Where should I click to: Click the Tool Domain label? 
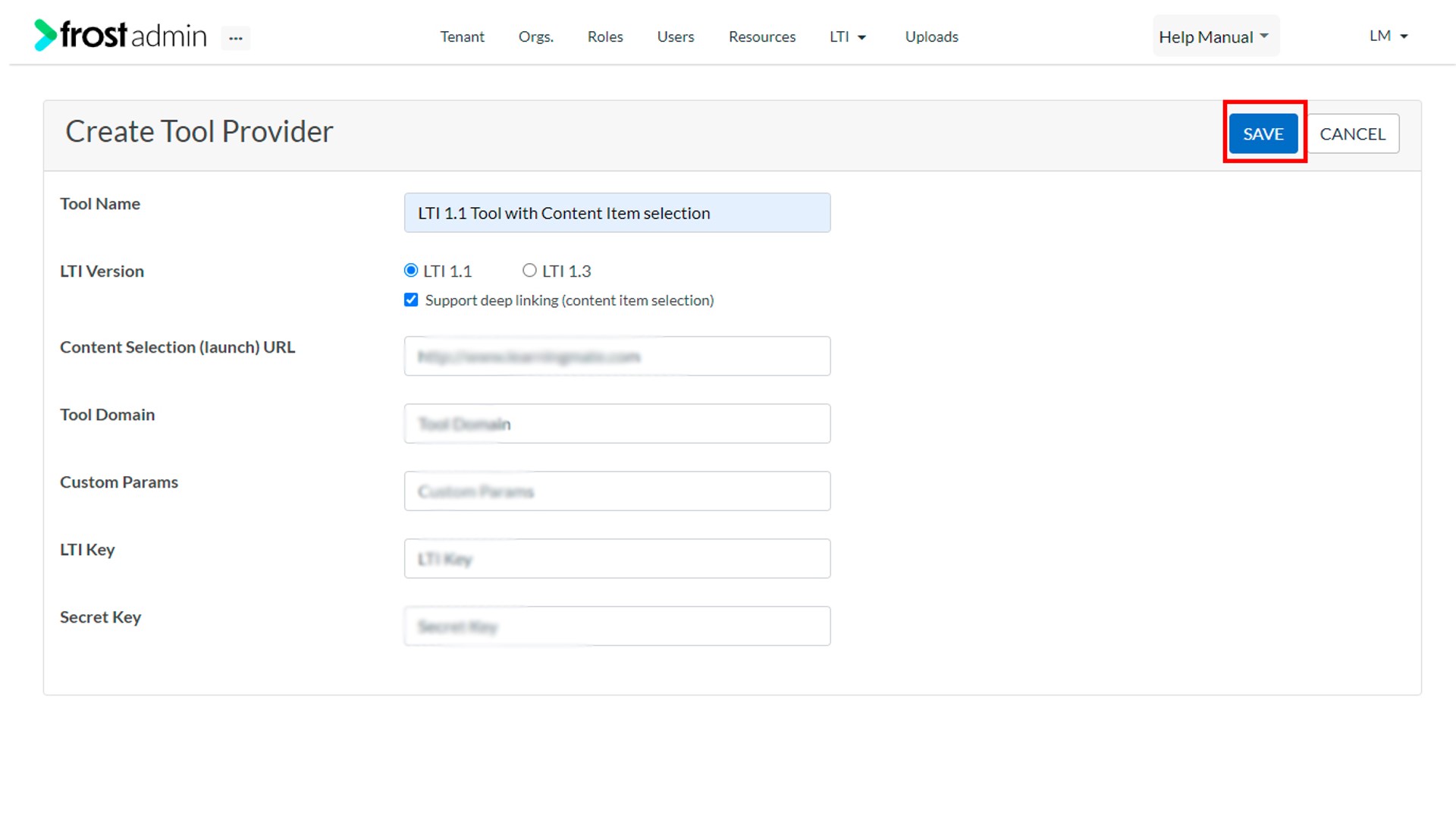[x=107, y=415]
